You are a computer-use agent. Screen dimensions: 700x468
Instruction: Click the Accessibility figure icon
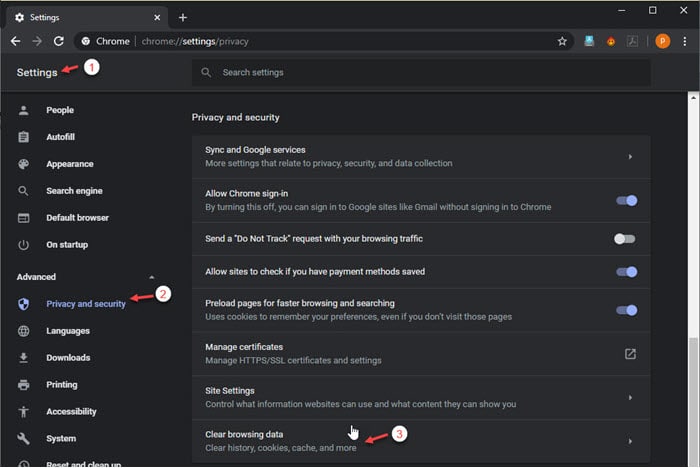pos(24,412)
